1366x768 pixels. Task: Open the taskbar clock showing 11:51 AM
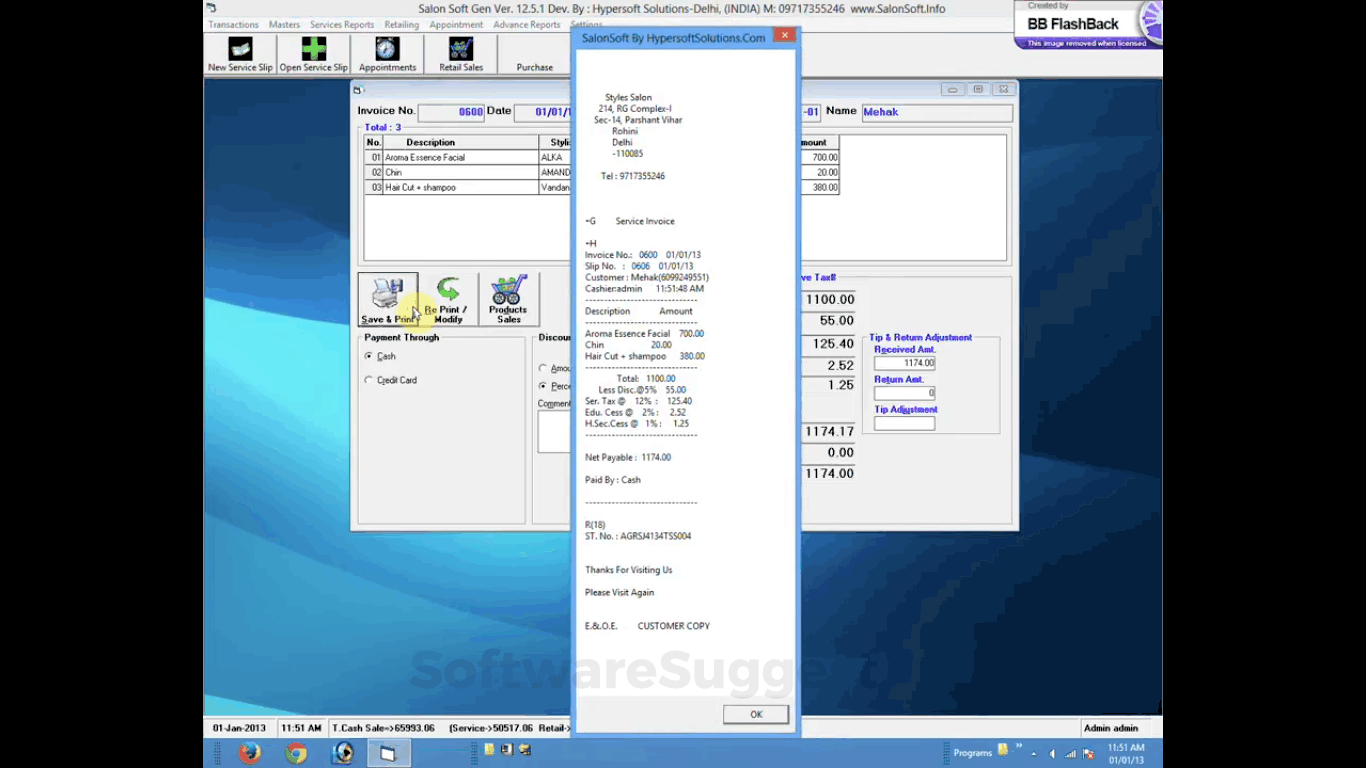(x=1126, y=753)
